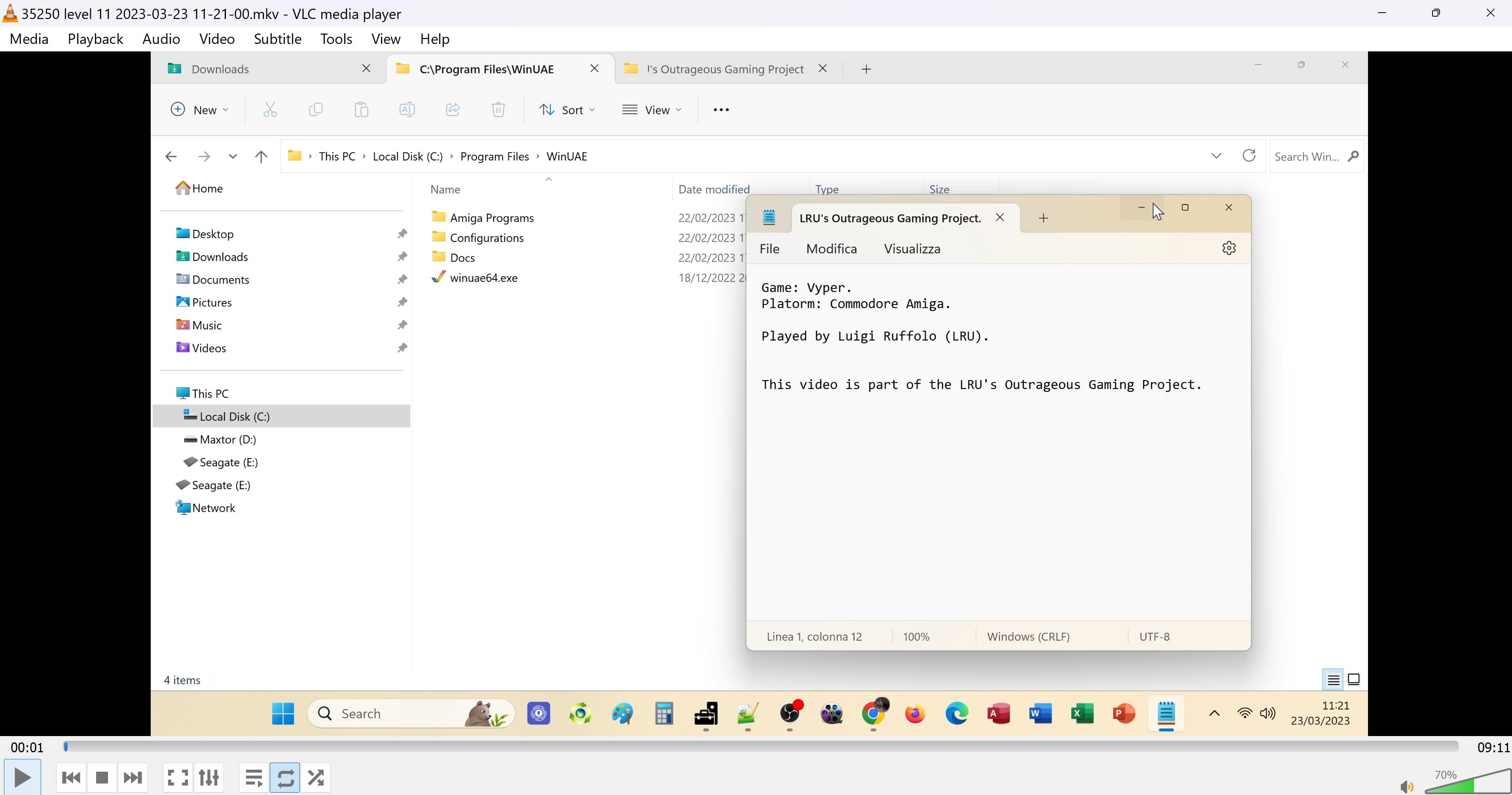Open Documents in navigation pane
The image size is (1512, 795).
[x=213, y=279]
